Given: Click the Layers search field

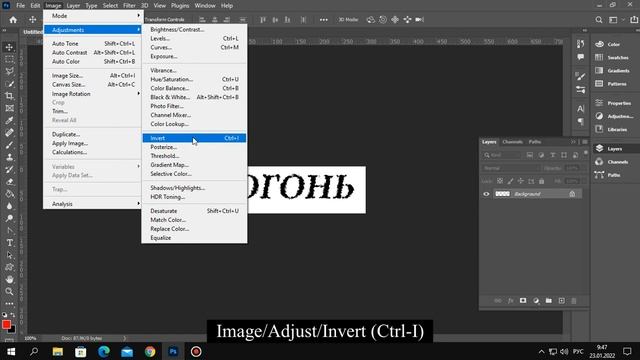Looking at the screenshot, I should click(502, 155).
